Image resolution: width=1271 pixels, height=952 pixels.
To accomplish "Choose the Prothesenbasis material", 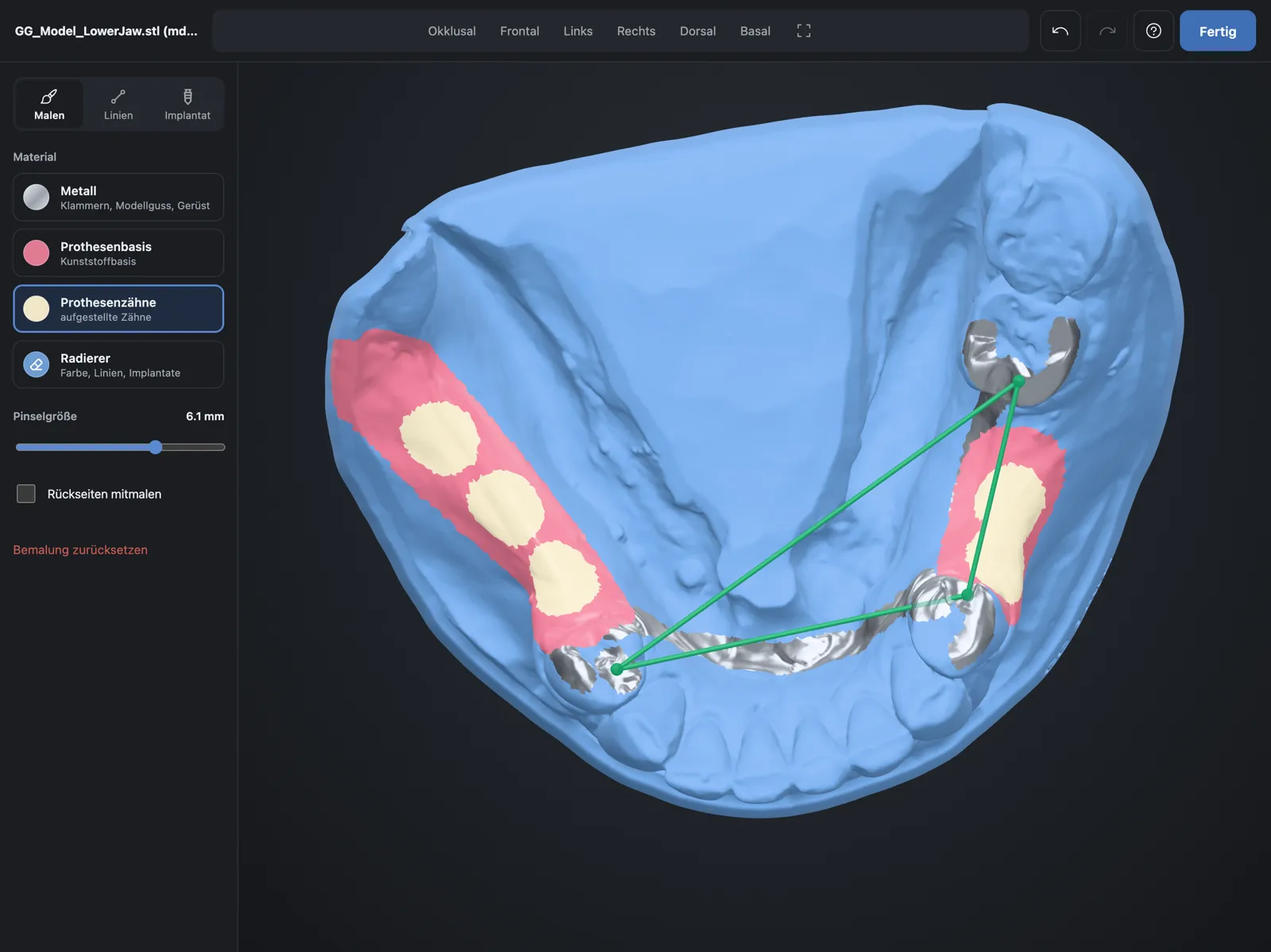I will click(x=118, y=252).
